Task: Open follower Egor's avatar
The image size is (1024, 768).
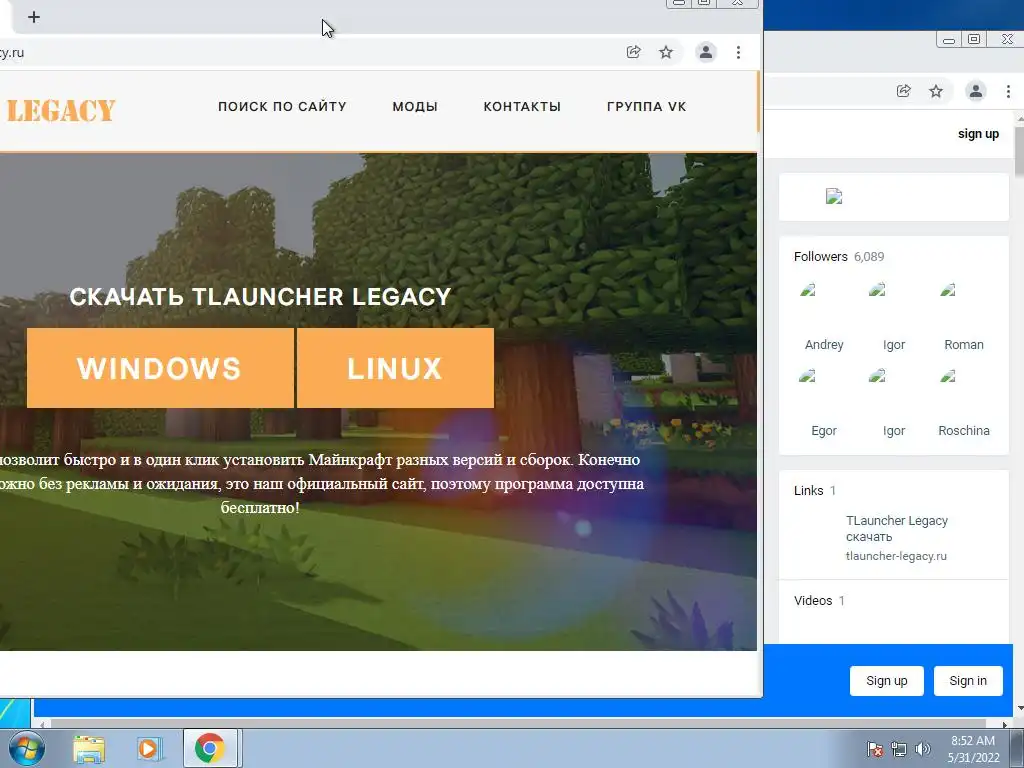Action: 808,376
